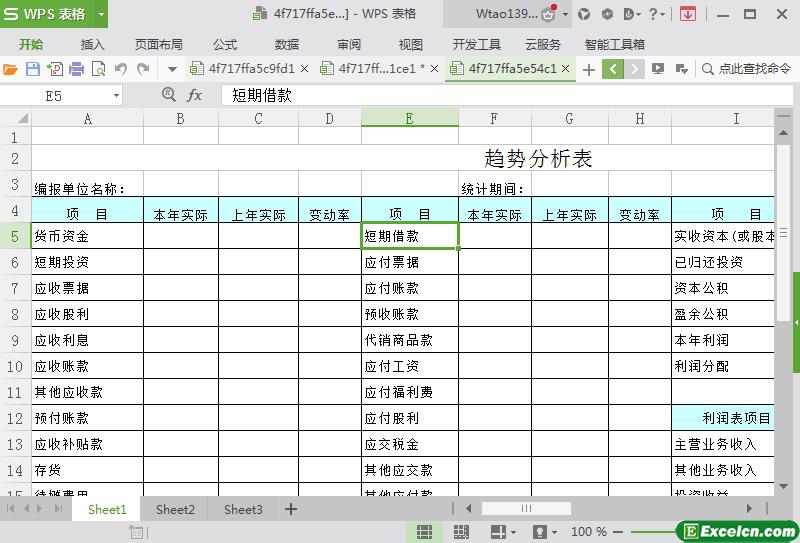Screen dimensions: 800x543
Task: Click the export to PDF icon
Action: [55, 69]
